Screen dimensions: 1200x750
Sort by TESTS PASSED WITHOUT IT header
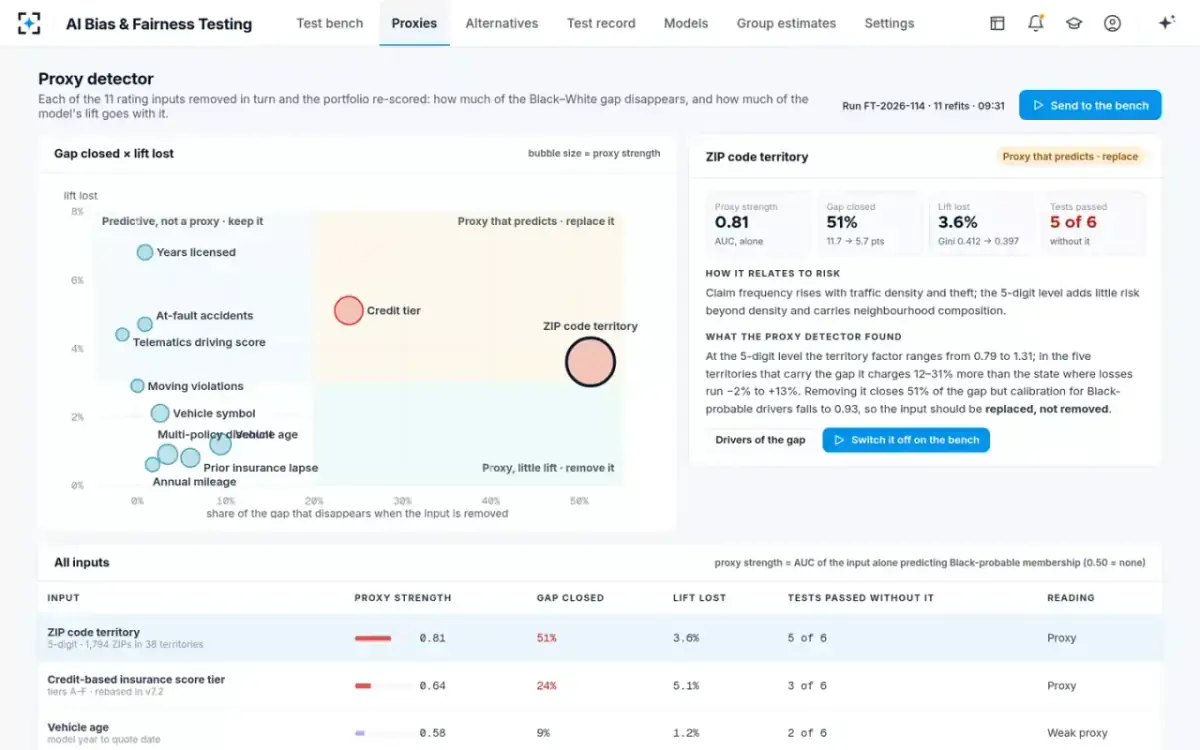[x=861, y=598]
